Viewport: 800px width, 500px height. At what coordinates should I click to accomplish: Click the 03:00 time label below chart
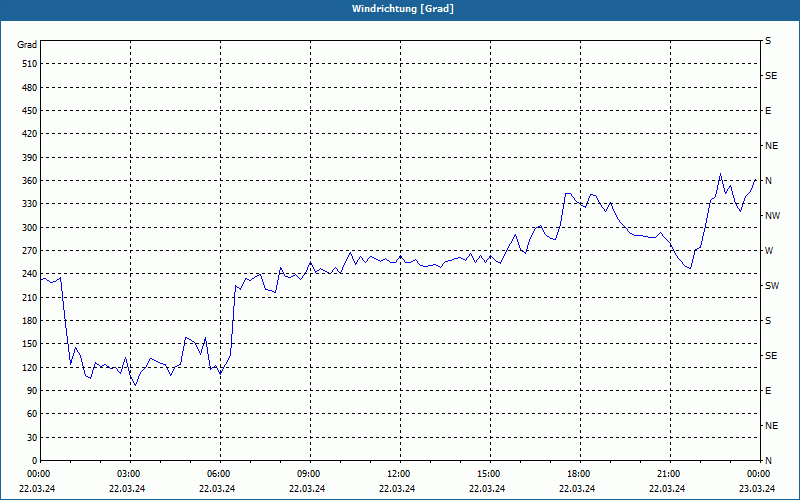(128, 473)
